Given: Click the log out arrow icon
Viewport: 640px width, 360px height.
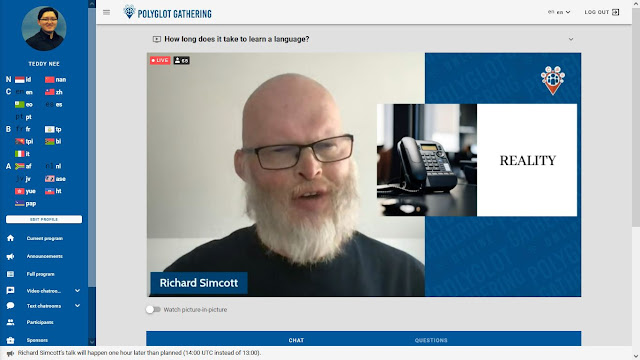Looking at the screenshot, I should pos(616,12).
